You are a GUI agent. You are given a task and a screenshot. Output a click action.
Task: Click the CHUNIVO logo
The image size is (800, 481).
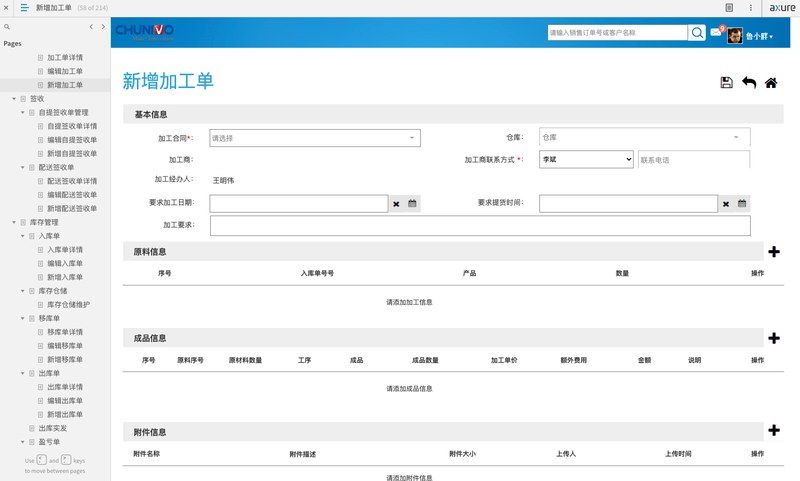click(x=144, y=32)
